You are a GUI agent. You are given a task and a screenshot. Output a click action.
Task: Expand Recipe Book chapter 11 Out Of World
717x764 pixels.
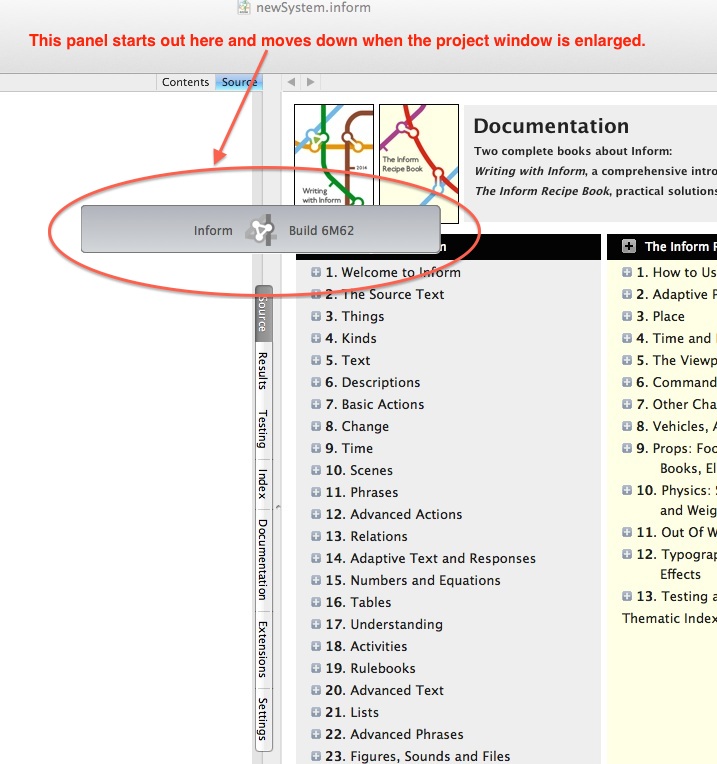pos(627,532)
